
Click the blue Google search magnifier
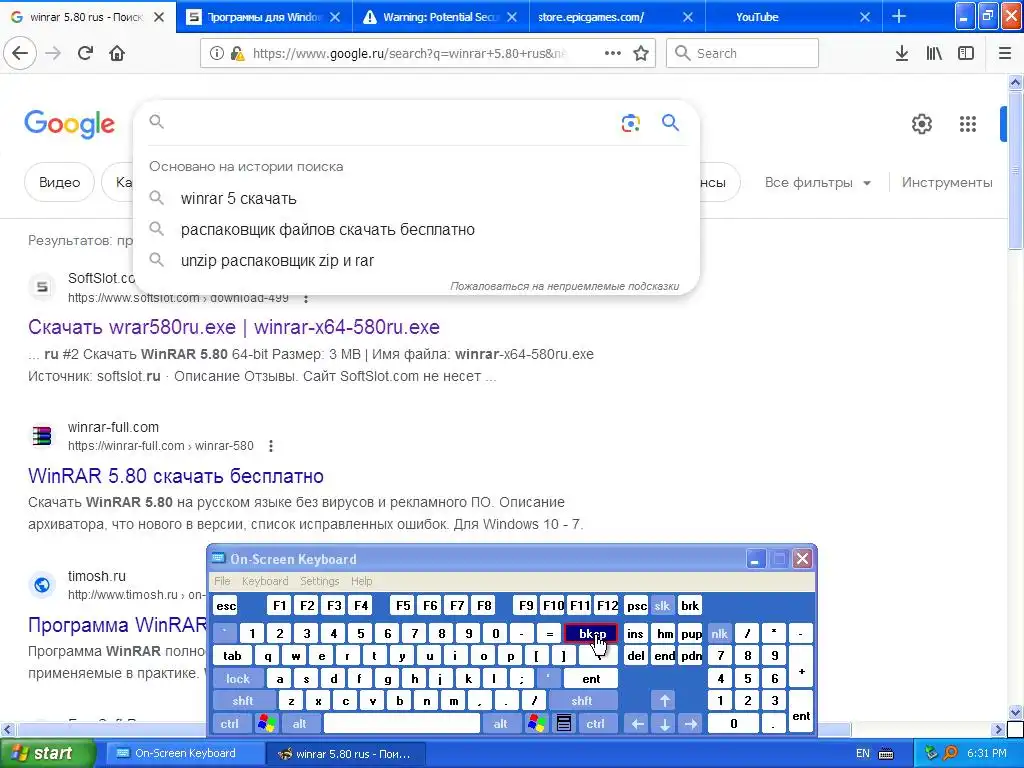(x=670, y=122)
